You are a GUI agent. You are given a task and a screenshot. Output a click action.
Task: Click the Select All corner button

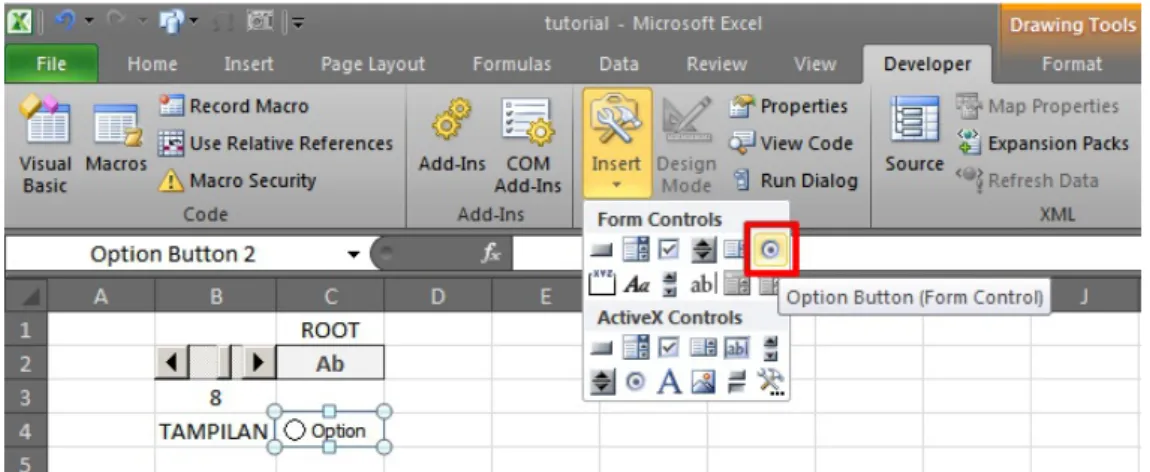point(25,296)
